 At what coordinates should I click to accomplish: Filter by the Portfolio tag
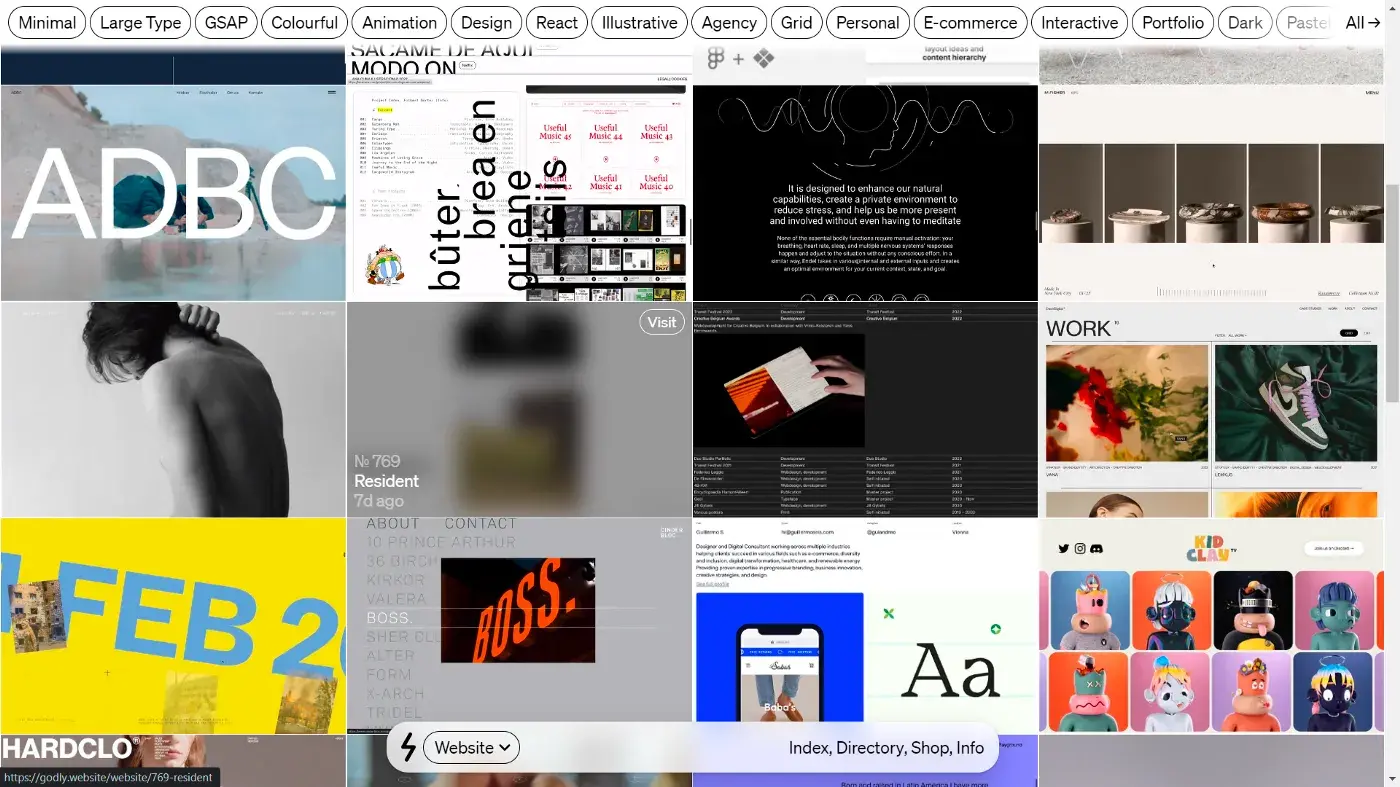[1173, 22]
